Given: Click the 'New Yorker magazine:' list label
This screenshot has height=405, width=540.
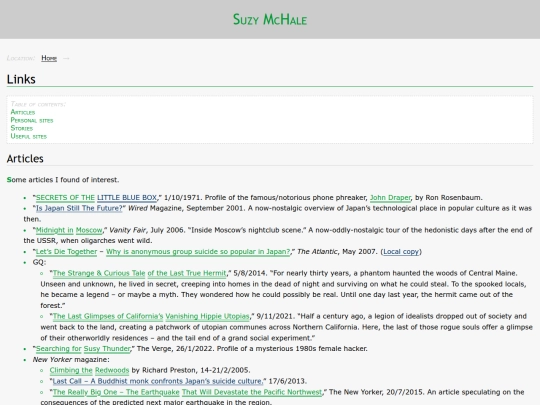Looking at the screenshot, I should pos(71,360).
